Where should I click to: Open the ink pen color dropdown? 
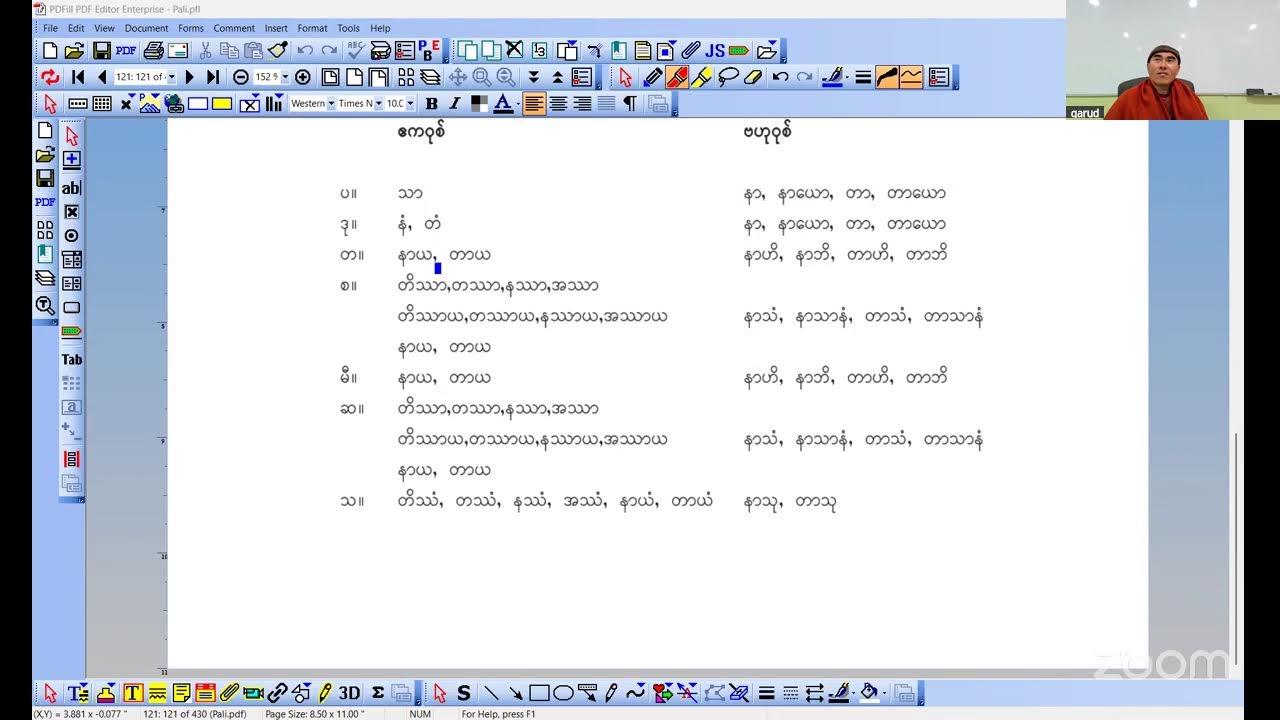[x=848, y=77]
